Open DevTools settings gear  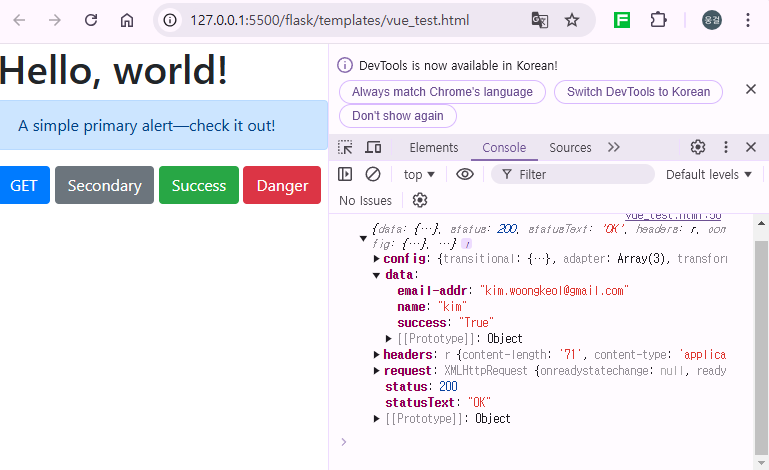698,147
